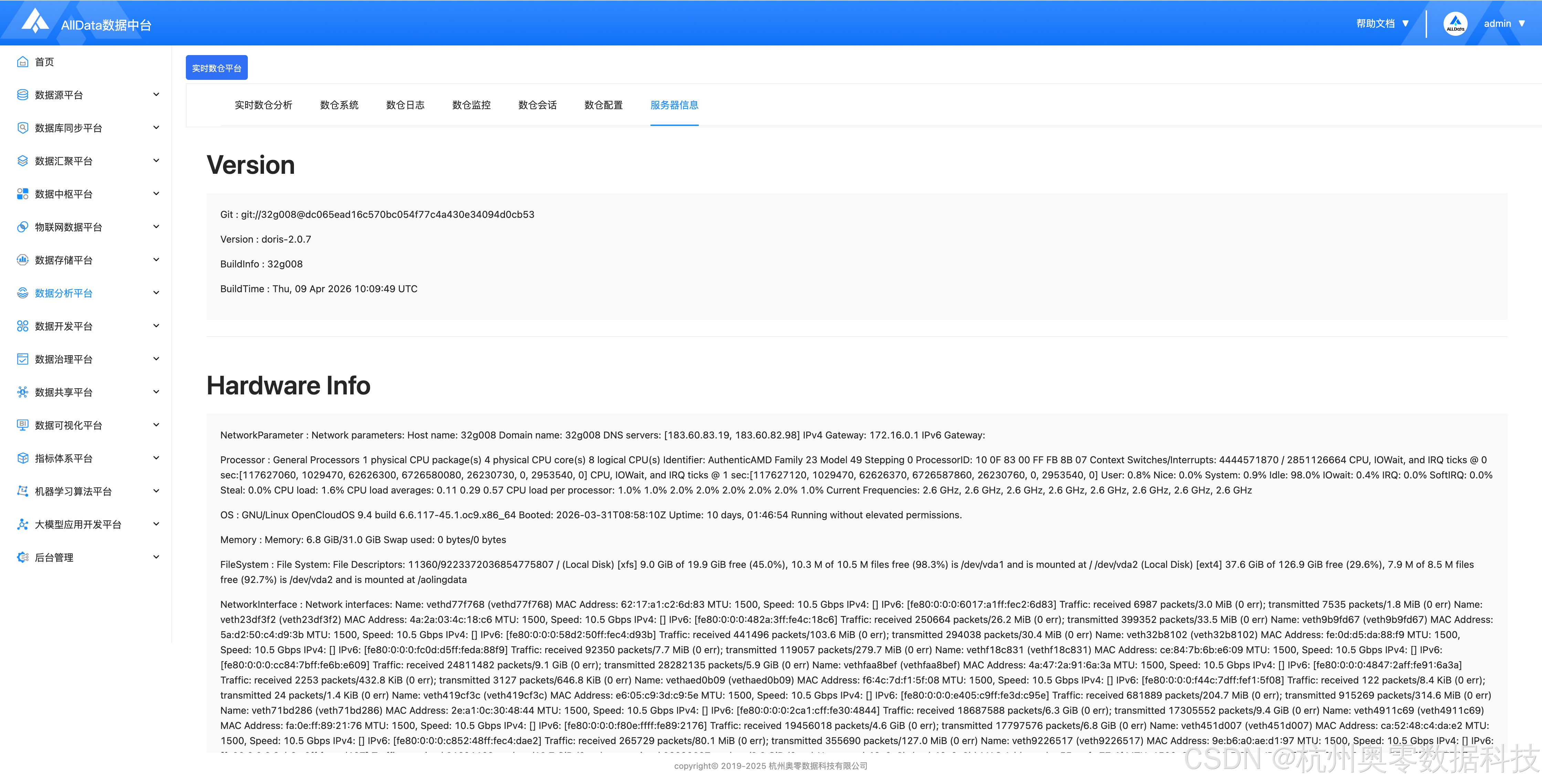Click the 实时数仓平台 button
1542x784 pixels.
click(x=216, y=68)
